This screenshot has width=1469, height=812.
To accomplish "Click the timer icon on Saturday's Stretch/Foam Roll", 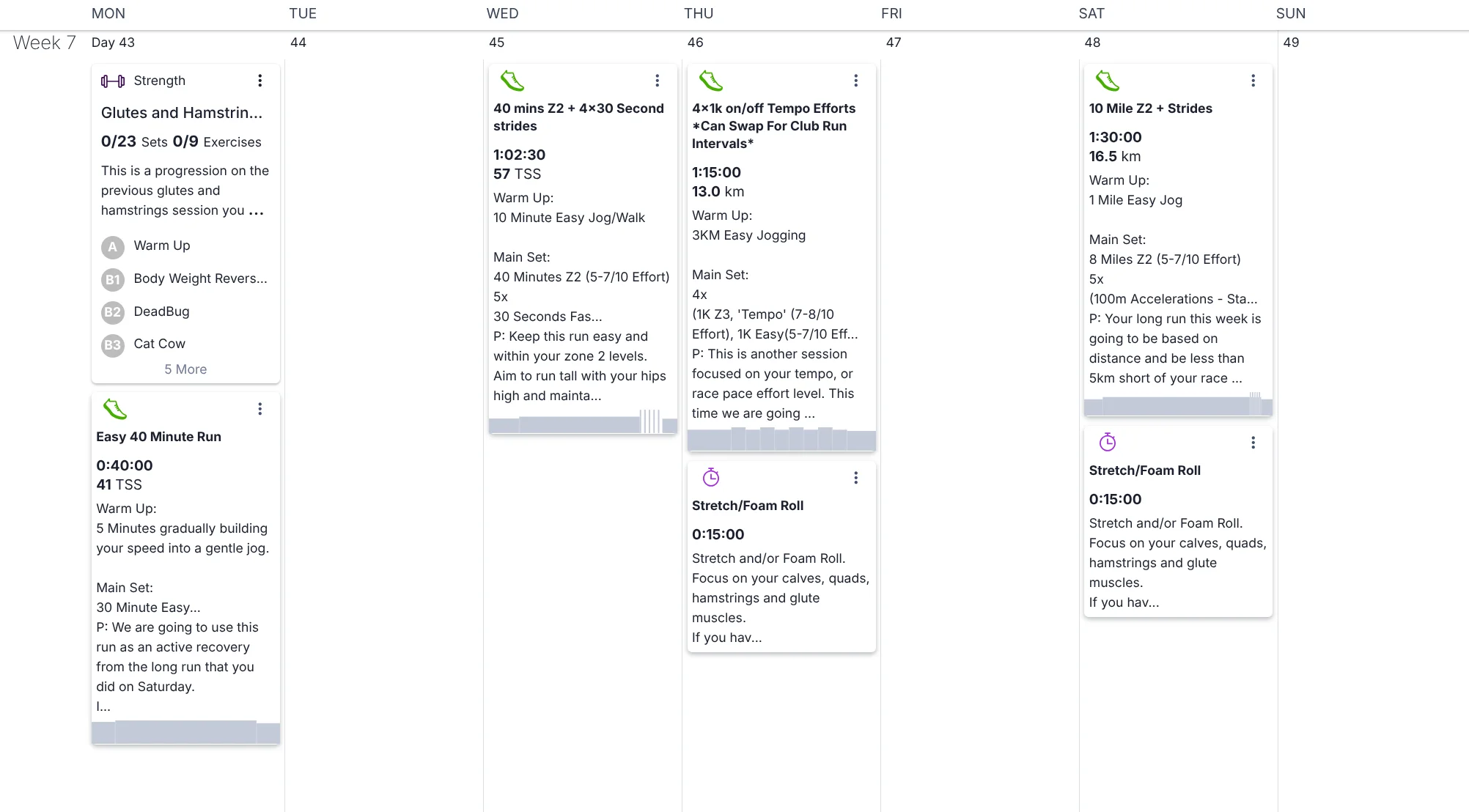I will [1108, 443].
